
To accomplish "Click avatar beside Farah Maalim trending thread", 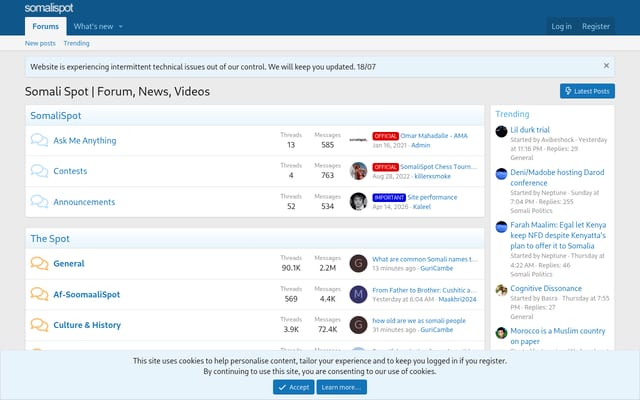I will pyautogui.click(x=501, y=227).
